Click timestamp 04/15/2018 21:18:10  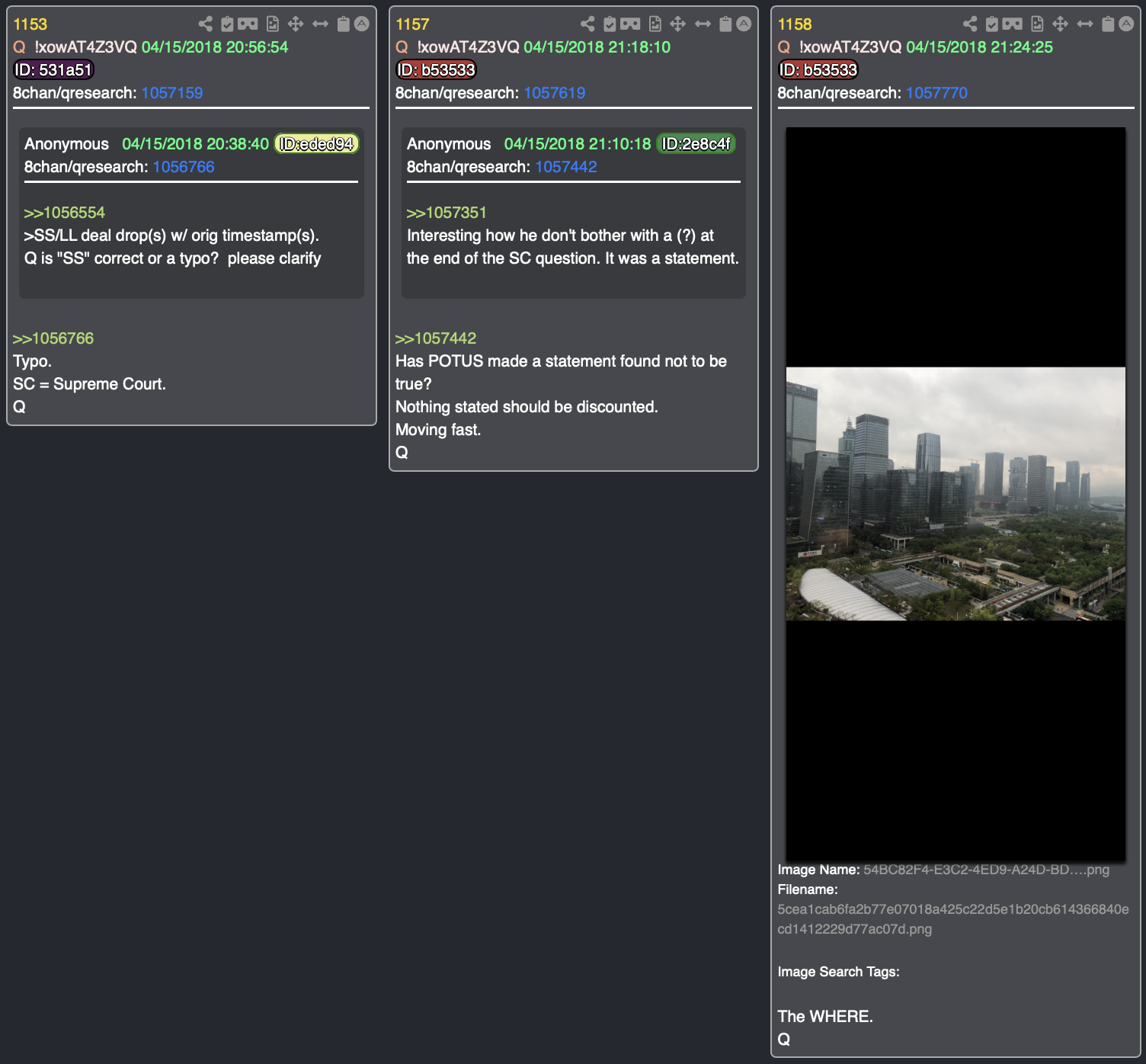click(597, 47)
